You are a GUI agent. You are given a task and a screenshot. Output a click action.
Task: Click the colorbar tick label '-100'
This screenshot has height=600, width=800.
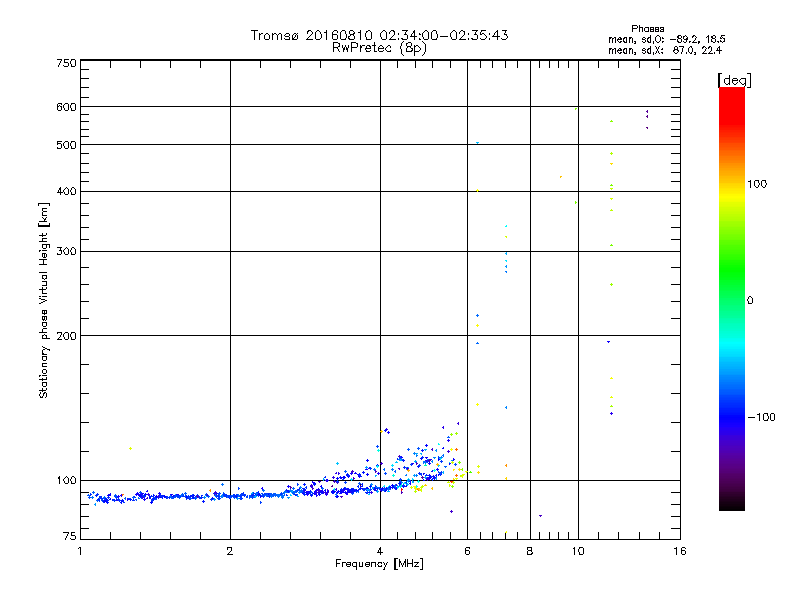[761, 417]
